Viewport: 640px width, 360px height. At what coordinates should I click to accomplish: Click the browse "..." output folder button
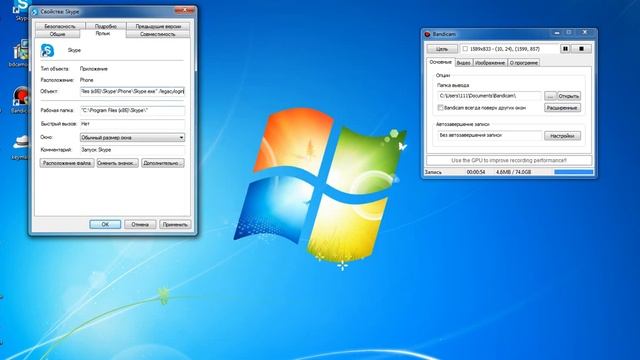(550, 96)
